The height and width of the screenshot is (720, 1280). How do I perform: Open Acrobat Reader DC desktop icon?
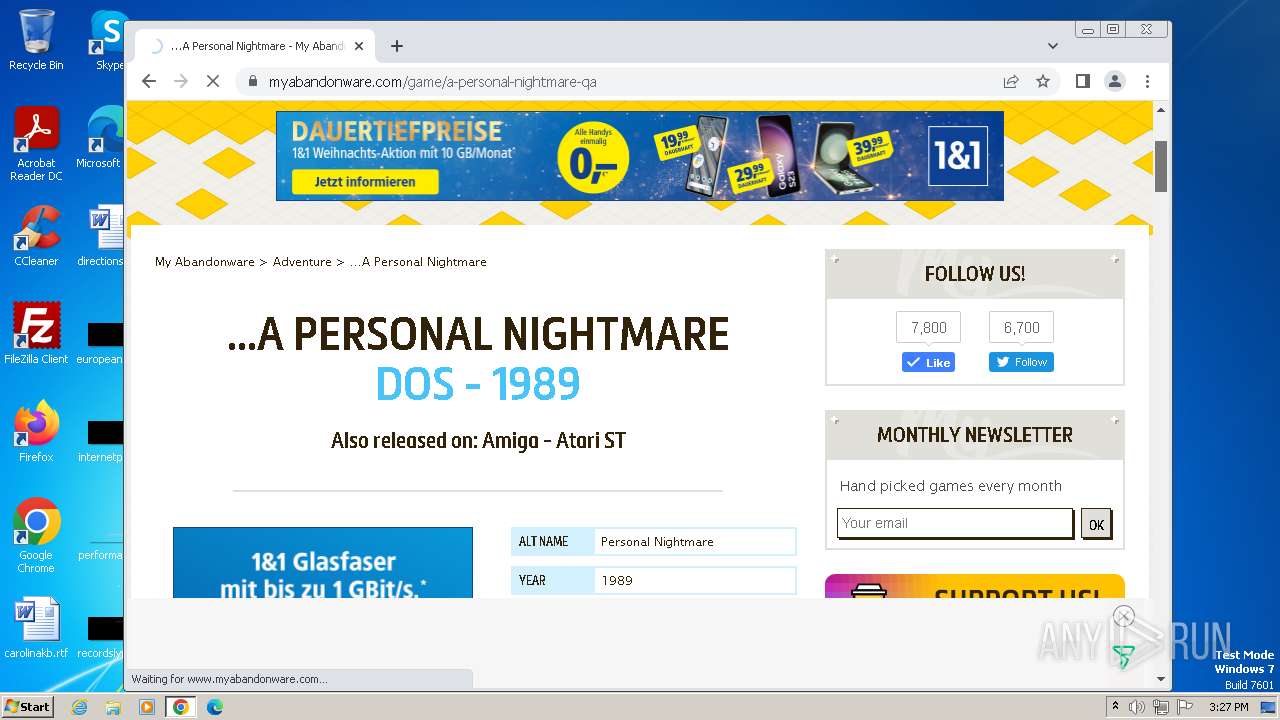point(36,144)
